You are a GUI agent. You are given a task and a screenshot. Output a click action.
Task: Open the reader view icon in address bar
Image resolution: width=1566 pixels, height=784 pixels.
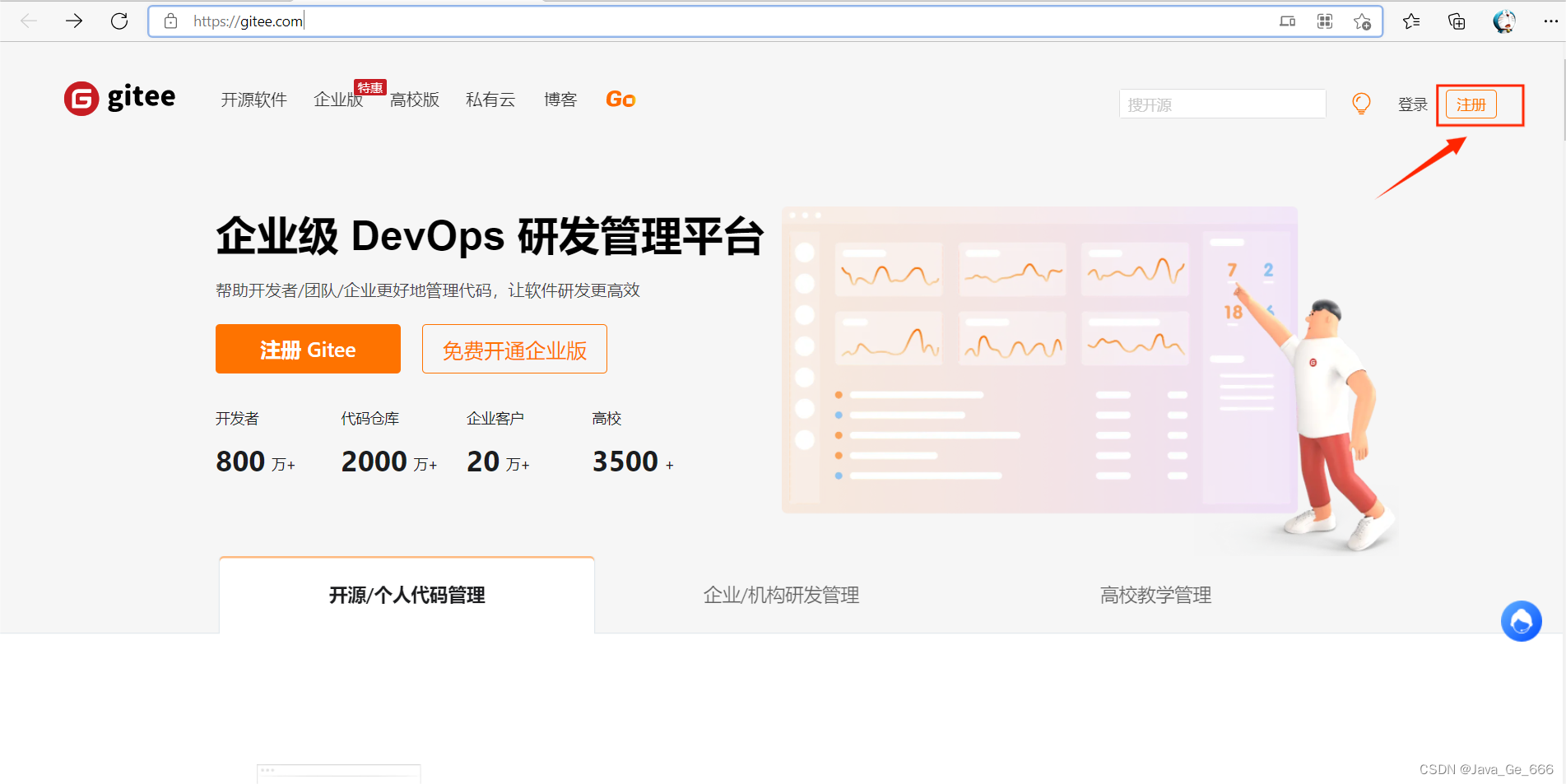tap(1288, 21)
